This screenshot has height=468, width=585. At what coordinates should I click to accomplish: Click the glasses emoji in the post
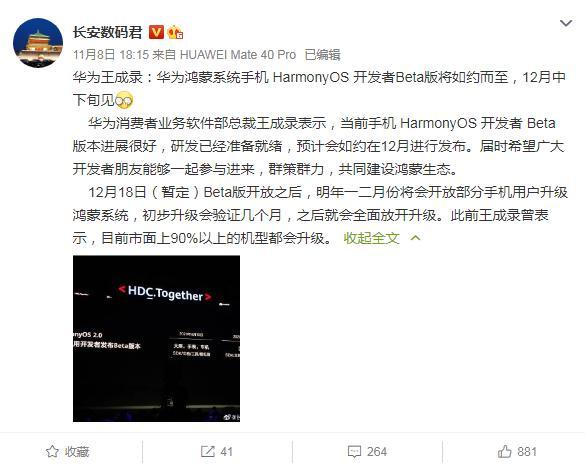(x=123, y=100)
